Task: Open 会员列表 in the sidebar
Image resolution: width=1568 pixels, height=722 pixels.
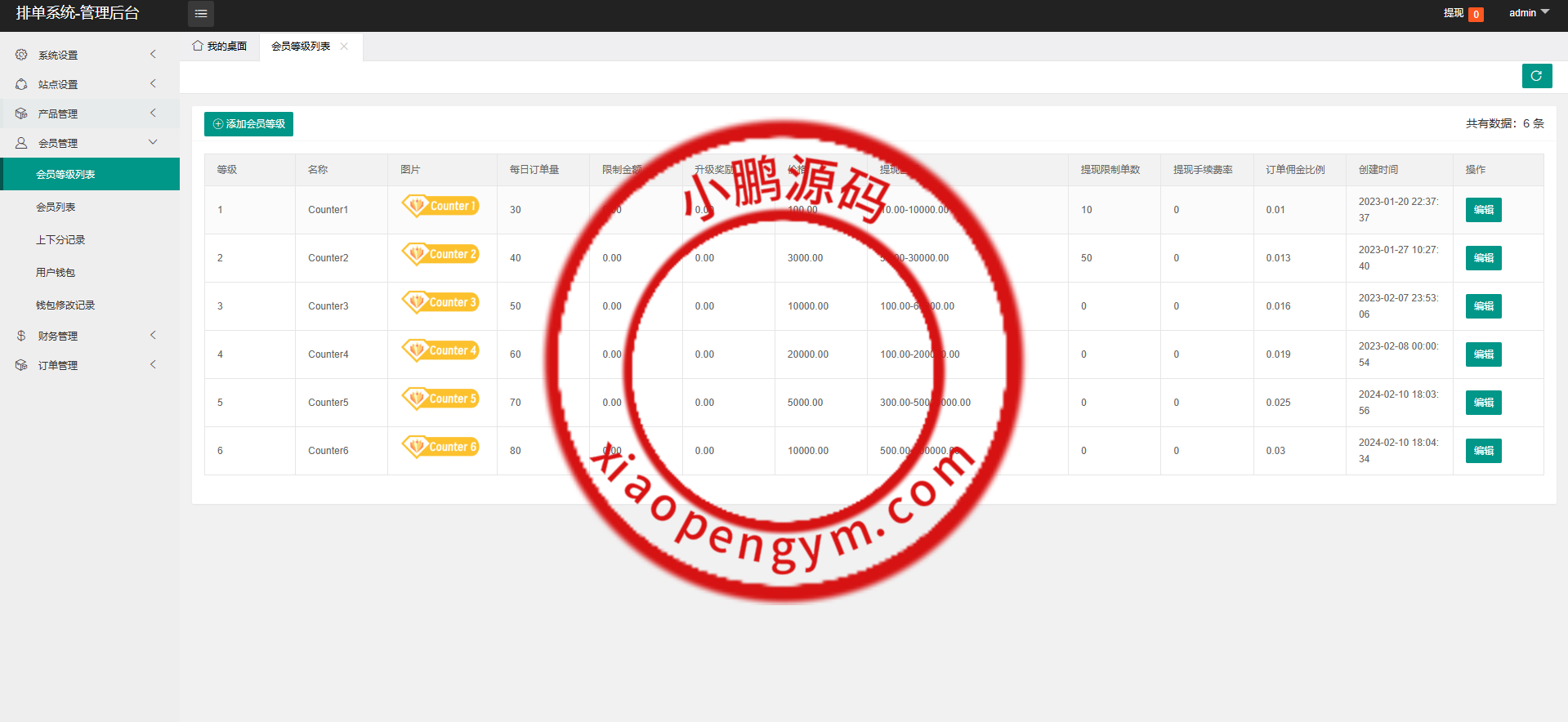Action: click(x=56, y=207)
